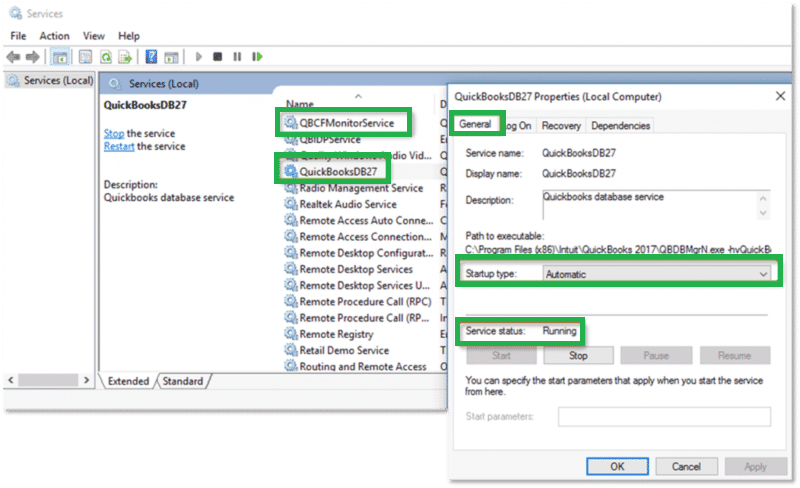
Task: Click the Pause Service toolbar icon
Action: click(x=237, y=57)
